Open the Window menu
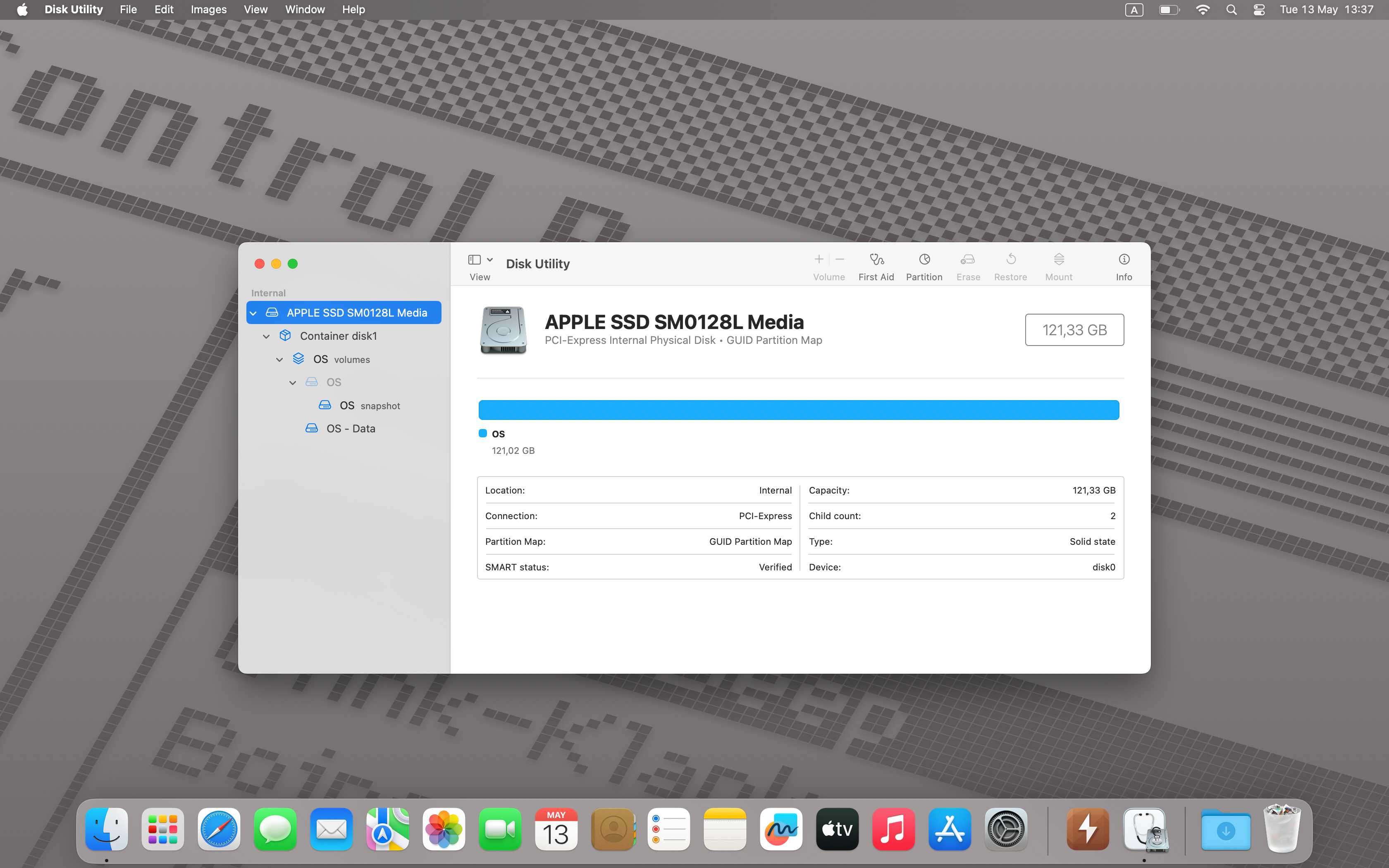The width and height of the screenshot is (1389, 868). tap(305, 10)
